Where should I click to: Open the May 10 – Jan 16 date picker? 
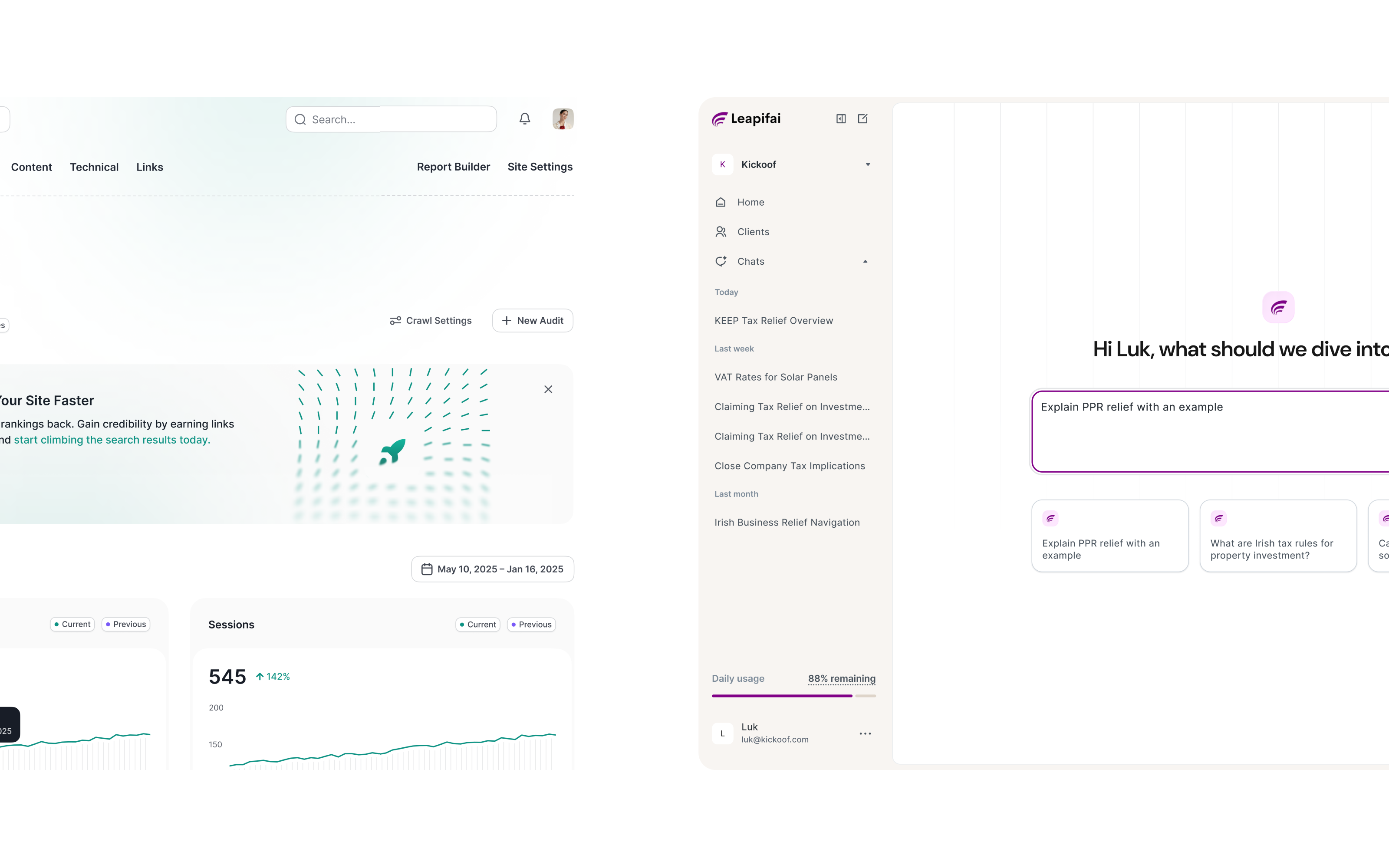pyautogui.click(x=493, y=569)
